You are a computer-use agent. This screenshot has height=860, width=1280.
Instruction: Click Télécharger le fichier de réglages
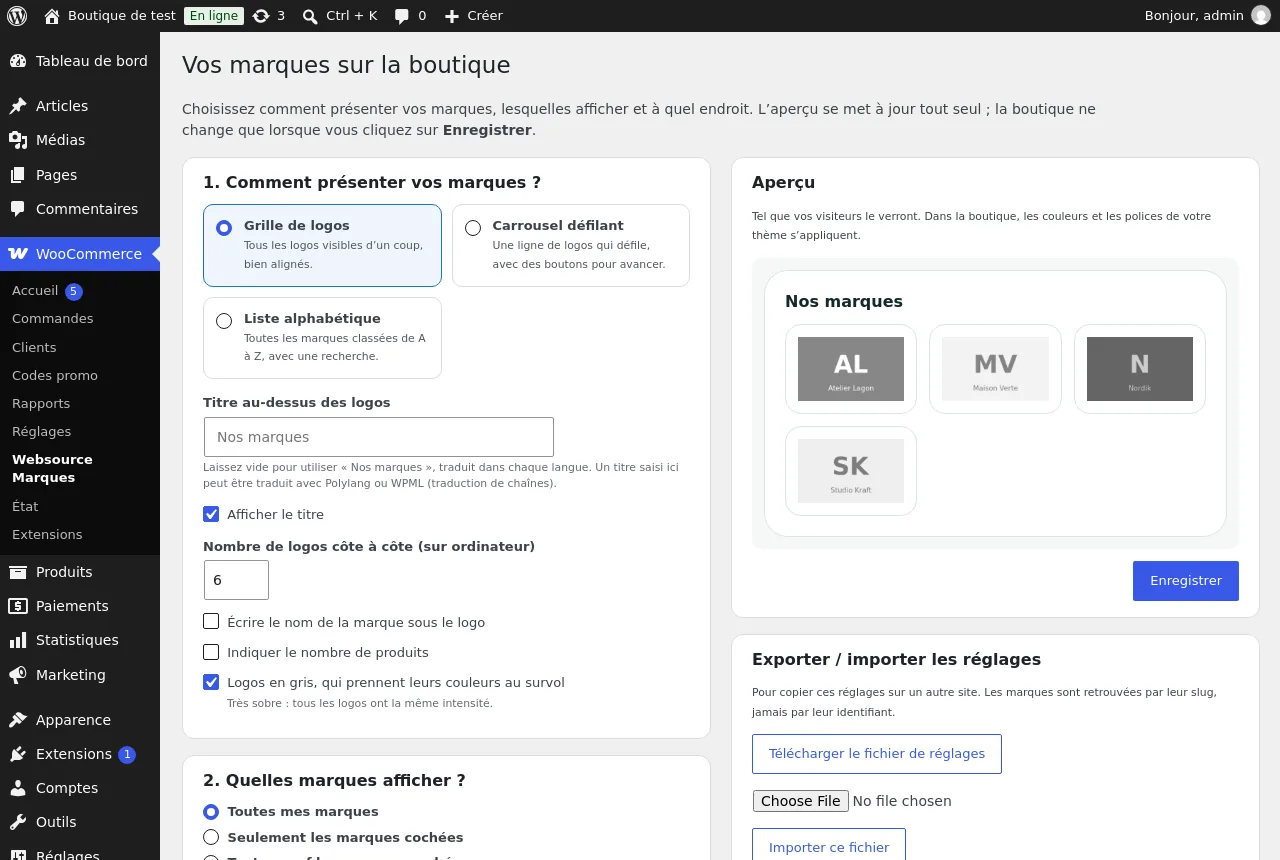[877, 754]
